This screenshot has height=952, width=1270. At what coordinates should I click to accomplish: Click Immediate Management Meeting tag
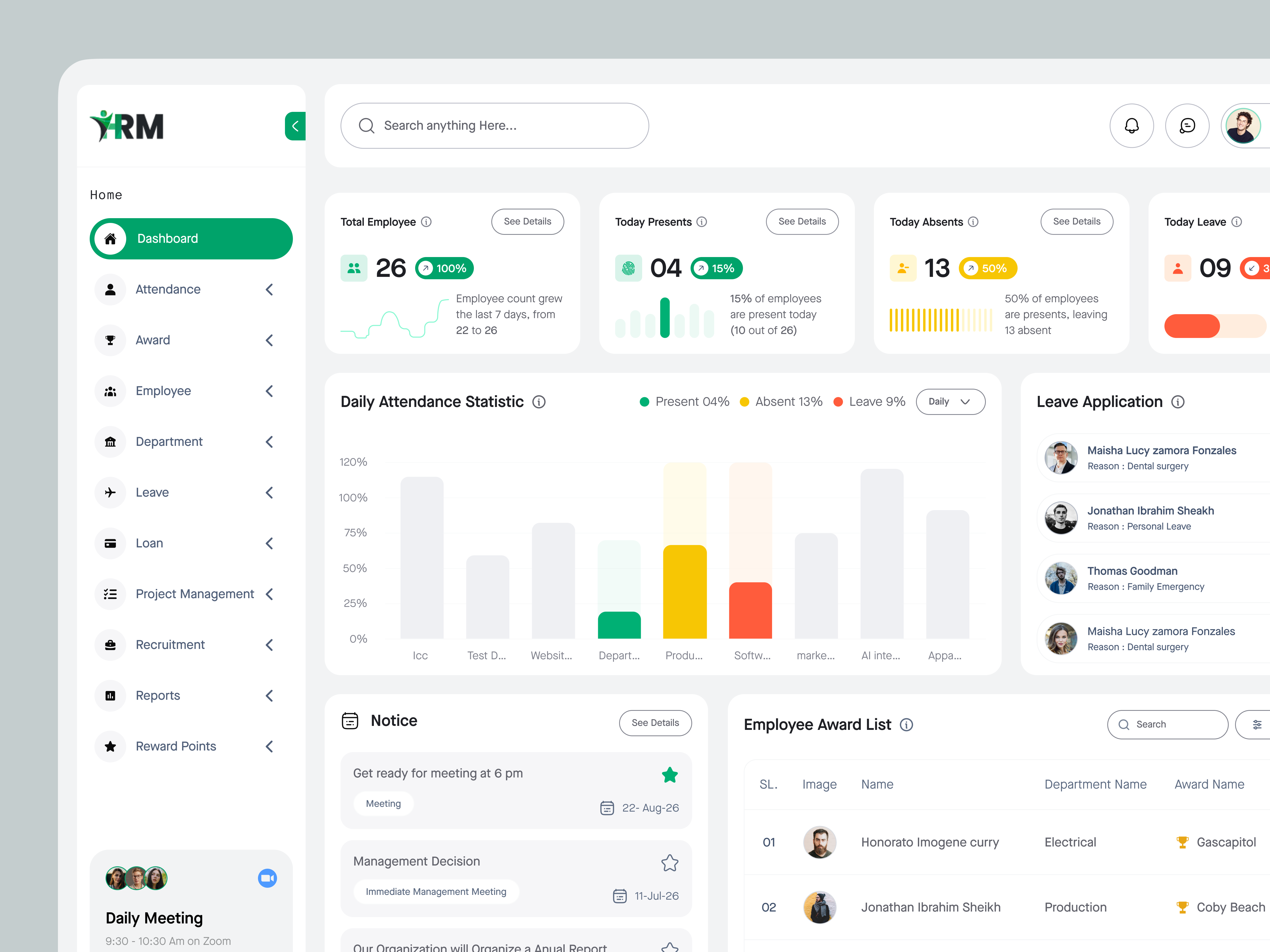[436, 892]
